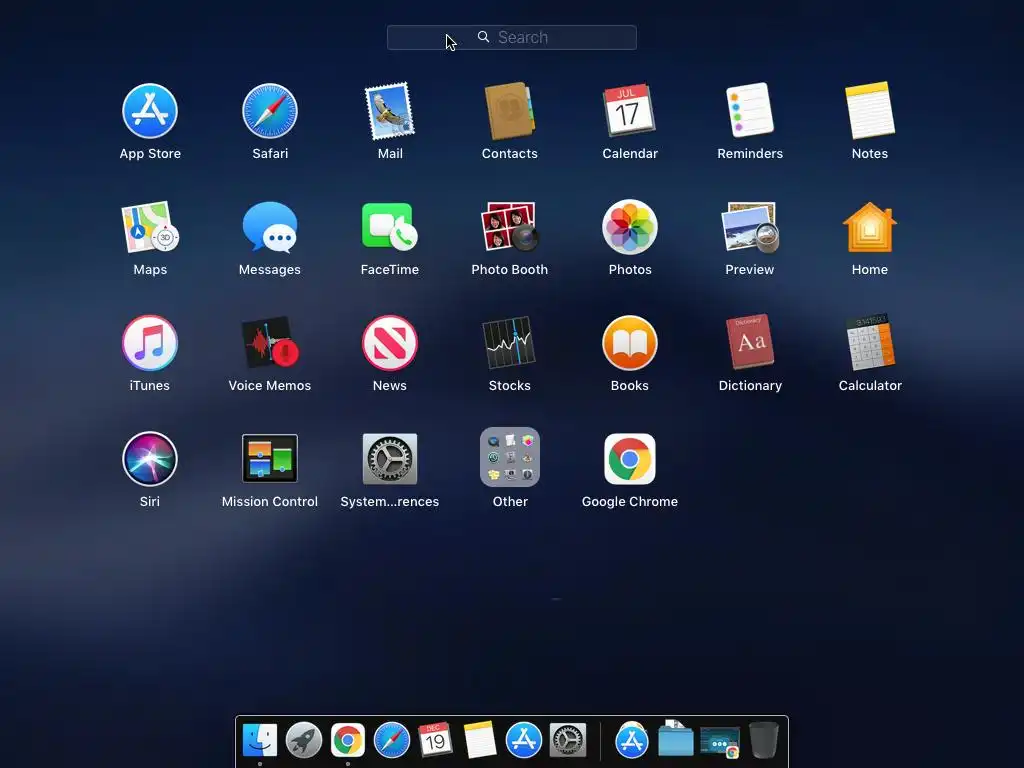The width and height of the screenshot is (1024, 768).
Task: Open the Dock stack with Chrome badge
Action: pos(720,742)
